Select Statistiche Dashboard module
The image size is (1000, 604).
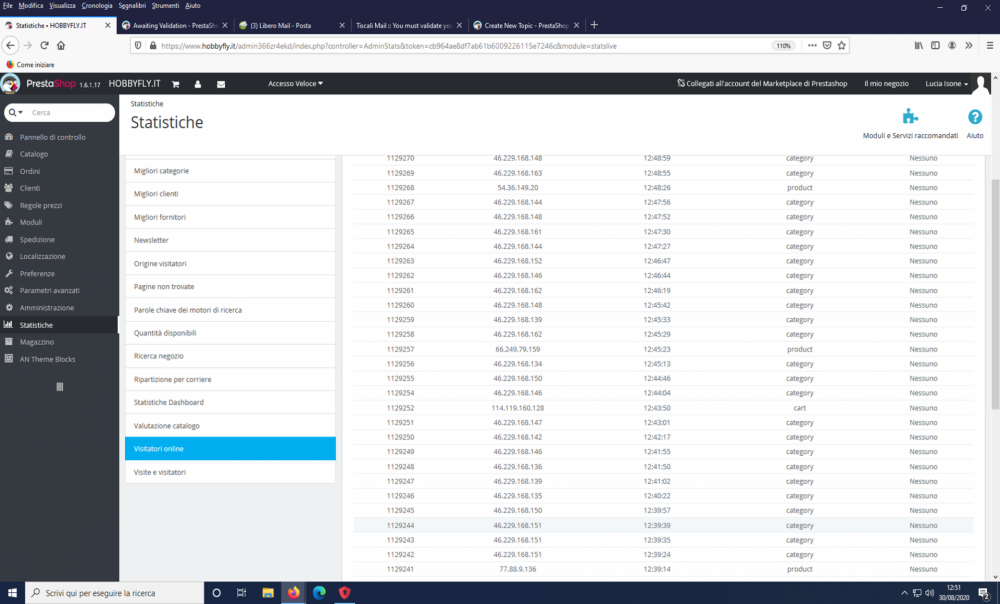tap(230, 402)
